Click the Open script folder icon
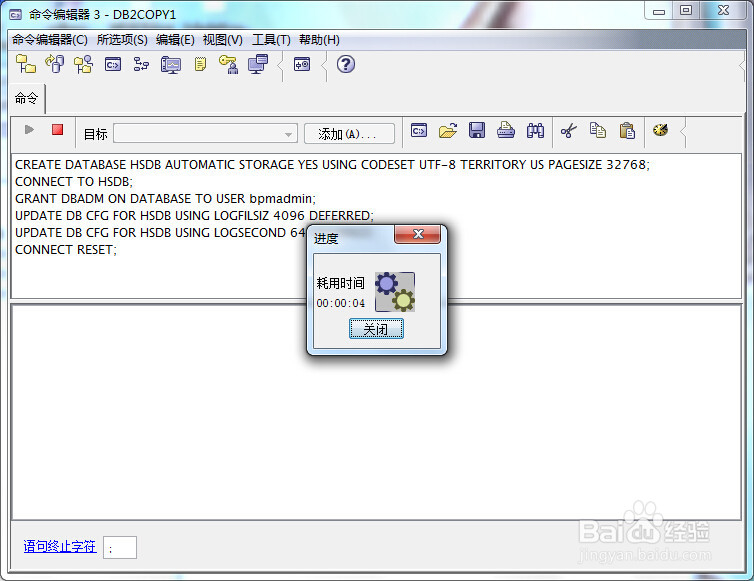The width and height of the screenshot is (754, 581). click(x=448, y=130)
